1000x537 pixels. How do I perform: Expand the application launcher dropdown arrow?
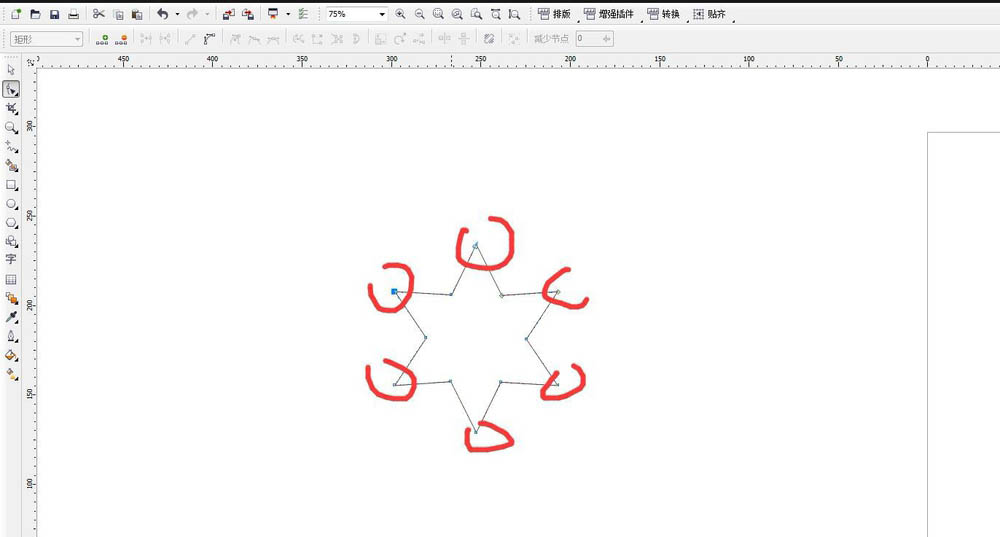288,14
